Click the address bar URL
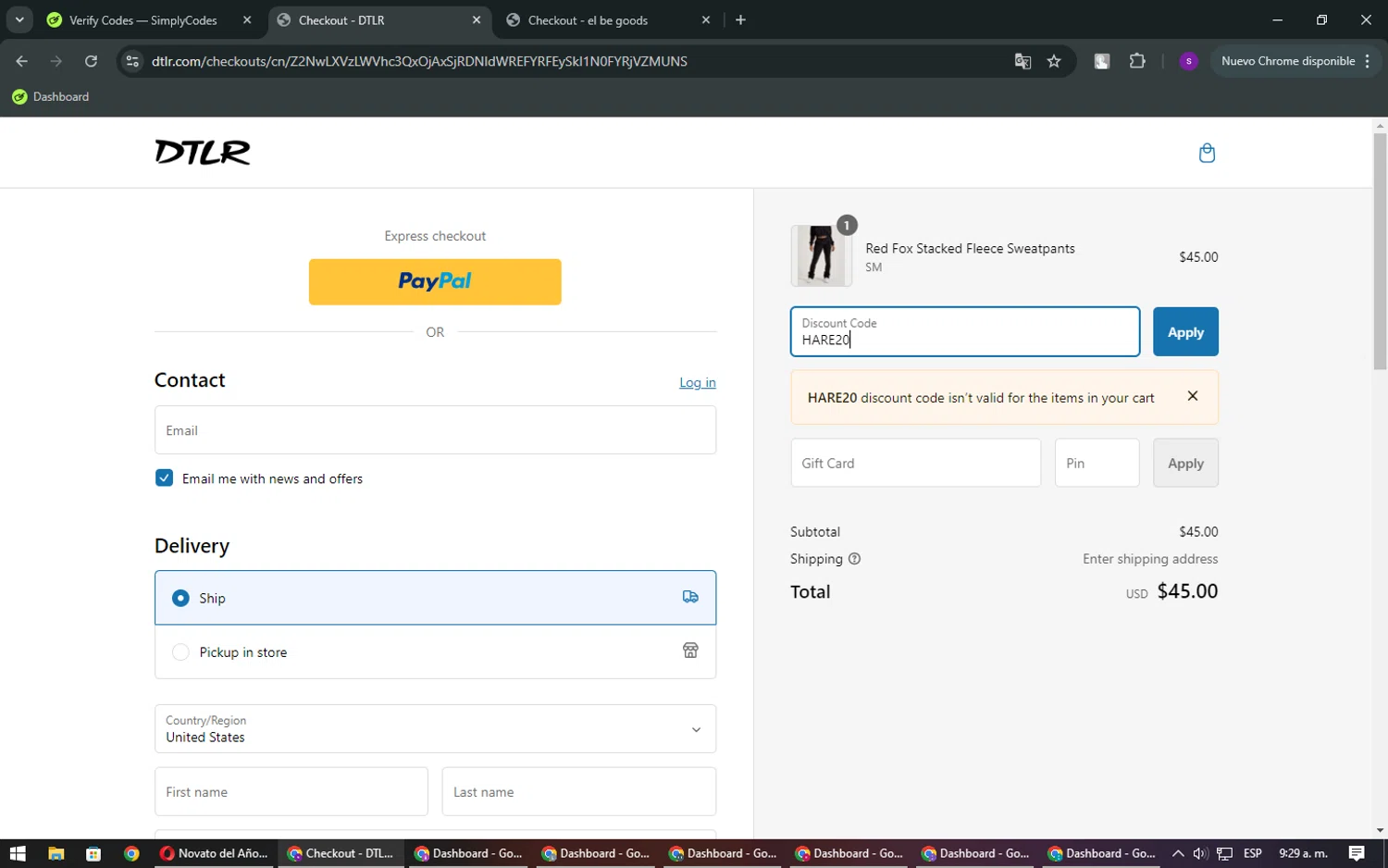 [x=419, y=61]
